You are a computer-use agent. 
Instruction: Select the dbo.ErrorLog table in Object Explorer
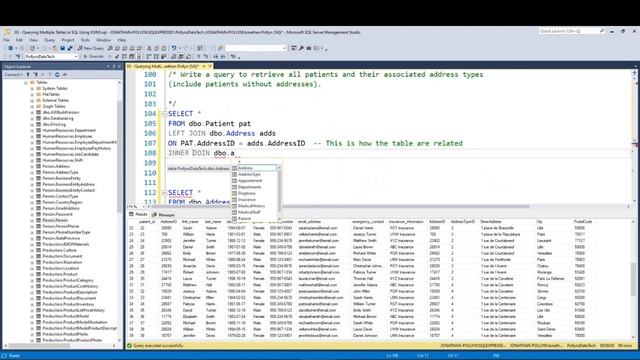point(54,124)
